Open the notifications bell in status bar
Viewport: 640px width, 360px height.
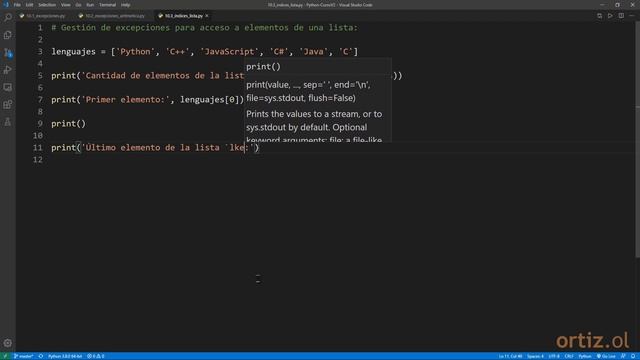[x=633, y=356]
